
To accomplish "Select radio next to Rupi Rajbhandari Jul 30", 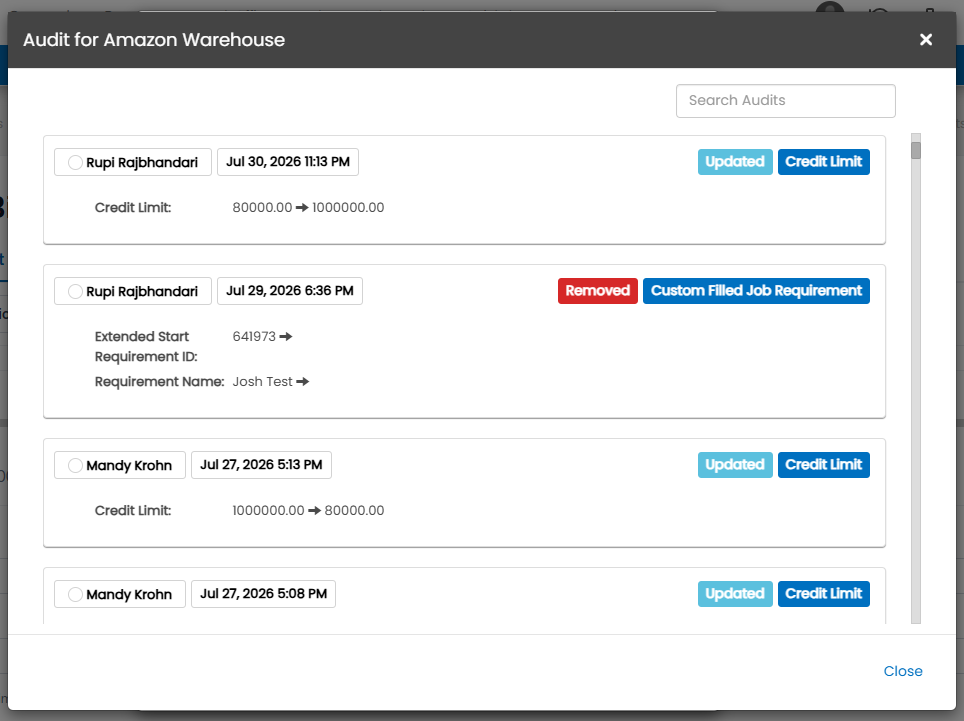I will click(75, 162).
